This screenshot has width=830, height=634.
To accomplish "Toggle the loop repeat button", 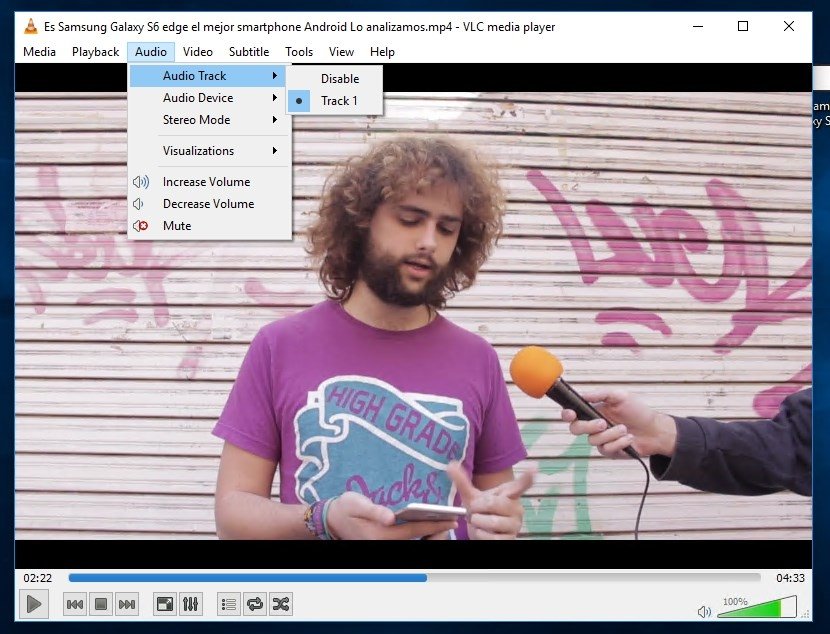I will [255, 604].
